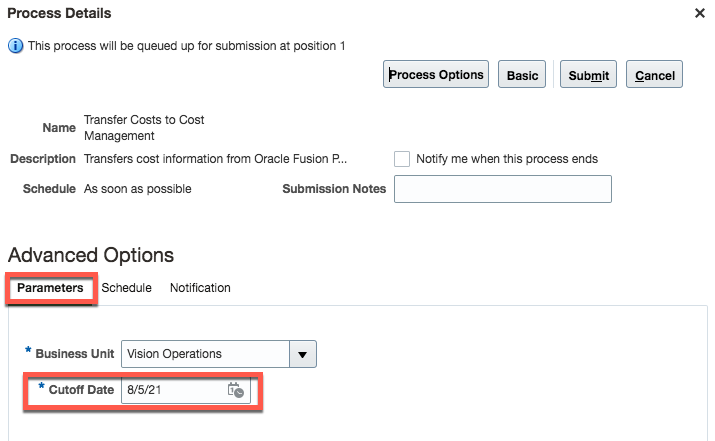Image resolution: width=715 pixels, height=441 pixels.
Task: Go to the Notification tab
Action: pyautogui.click(x=200, y=288)
